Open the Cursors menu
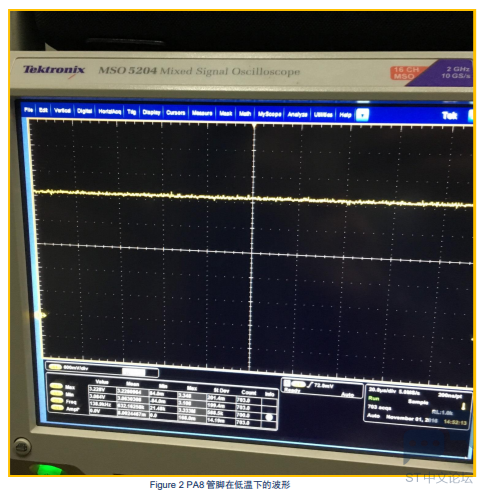This screenshot has height=493, width=482. click(175, 113)
